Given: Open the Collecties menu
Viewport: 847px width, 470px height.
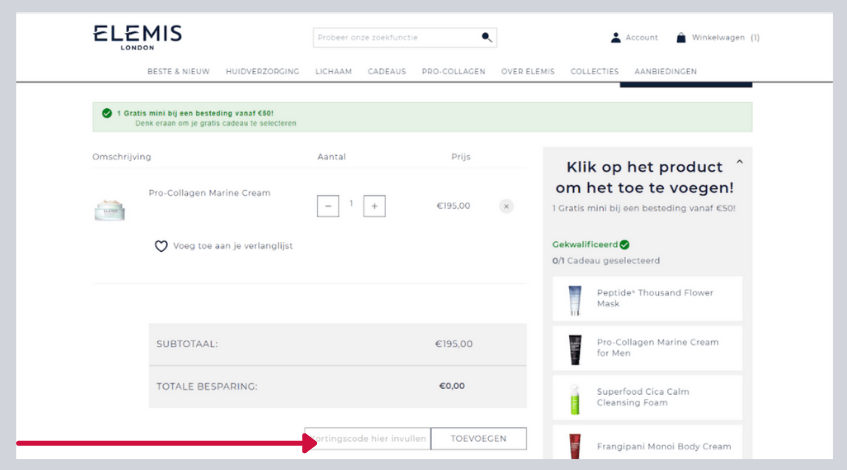Looking at the screenshot, I should (595, 71).
